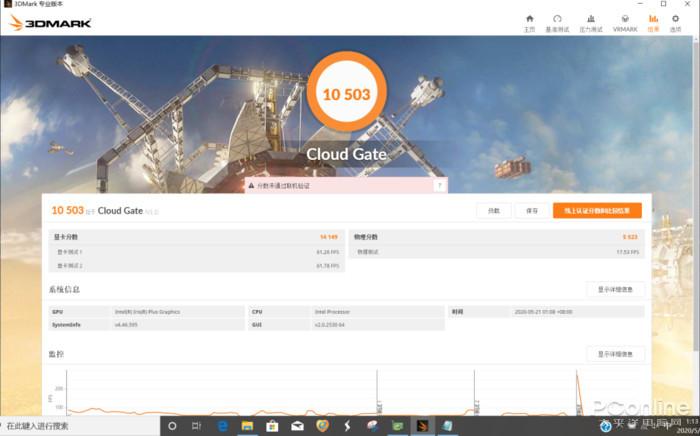
Task: Click the white lightning app icon in taskbar
Action: 347,426
